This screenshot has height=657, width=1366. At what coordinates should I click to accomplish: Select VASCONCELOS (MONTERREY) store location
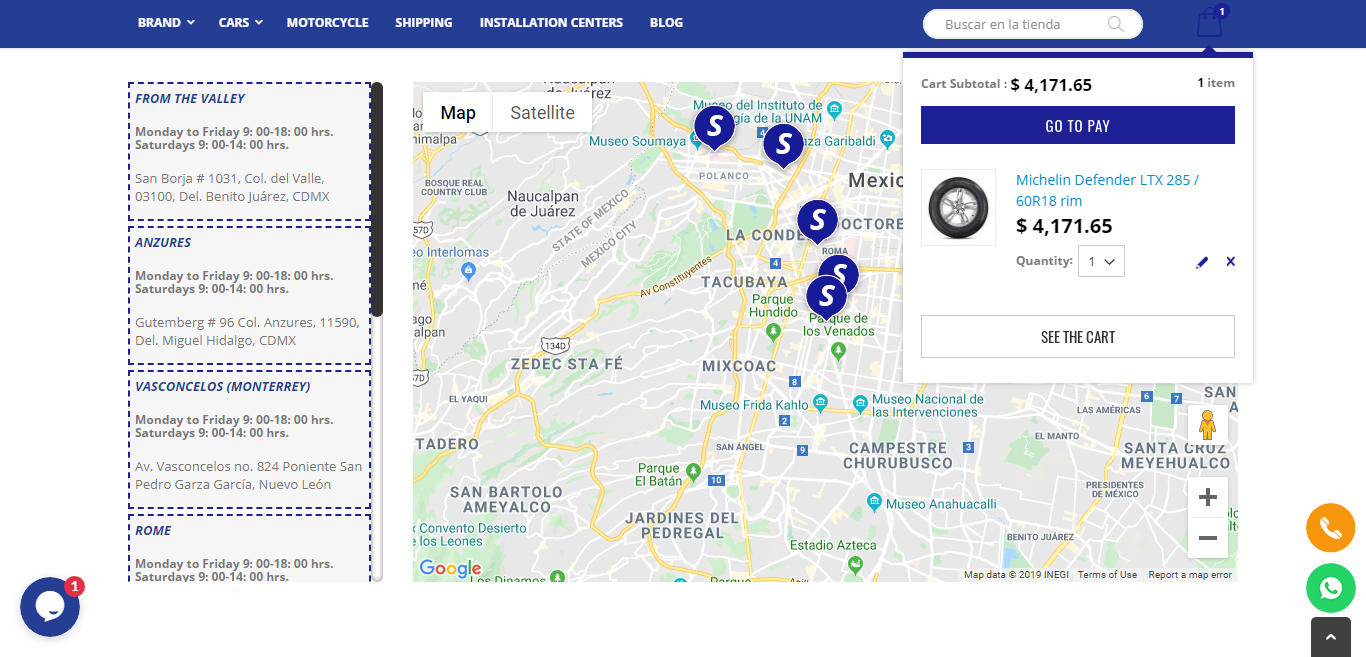[x=223, y=386]
